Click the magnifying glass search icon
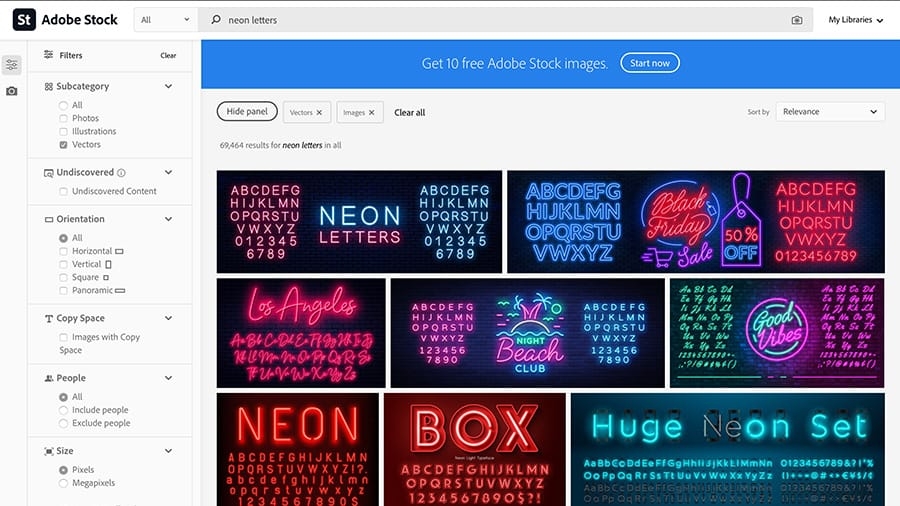The height and width of the screenshot is (506, 900). pos(216,20)
